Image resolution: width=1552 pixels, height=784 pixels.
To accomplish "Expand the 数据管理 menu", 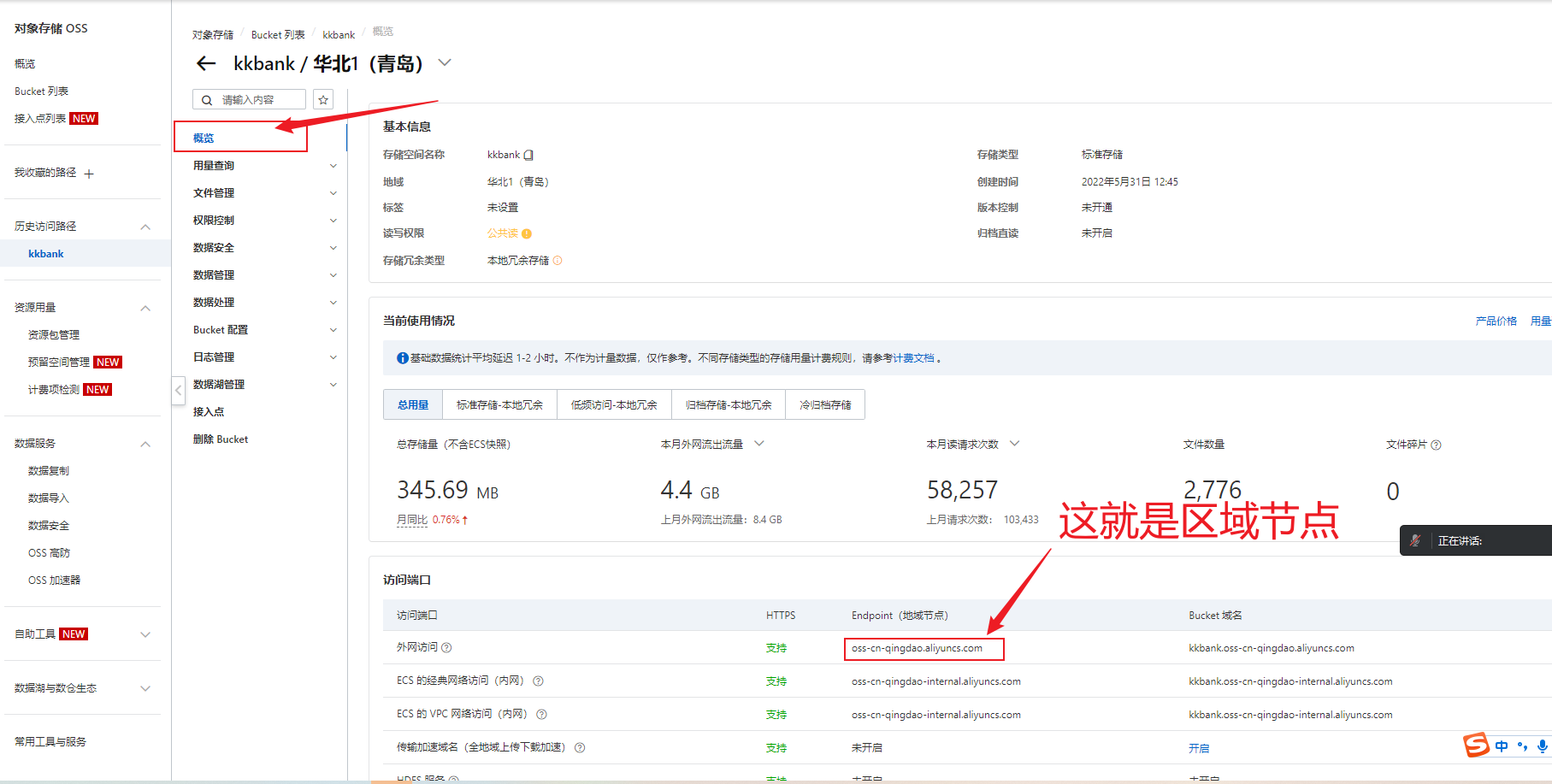I will 333,275.
